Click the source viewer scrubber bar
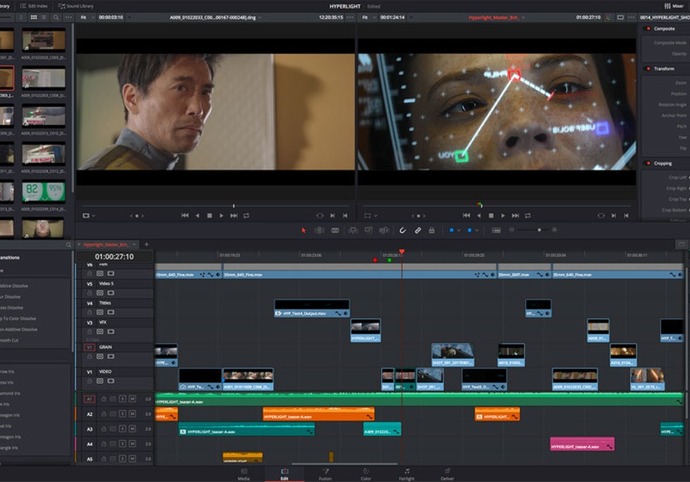 pyautogui.click(x=215, y=206)
